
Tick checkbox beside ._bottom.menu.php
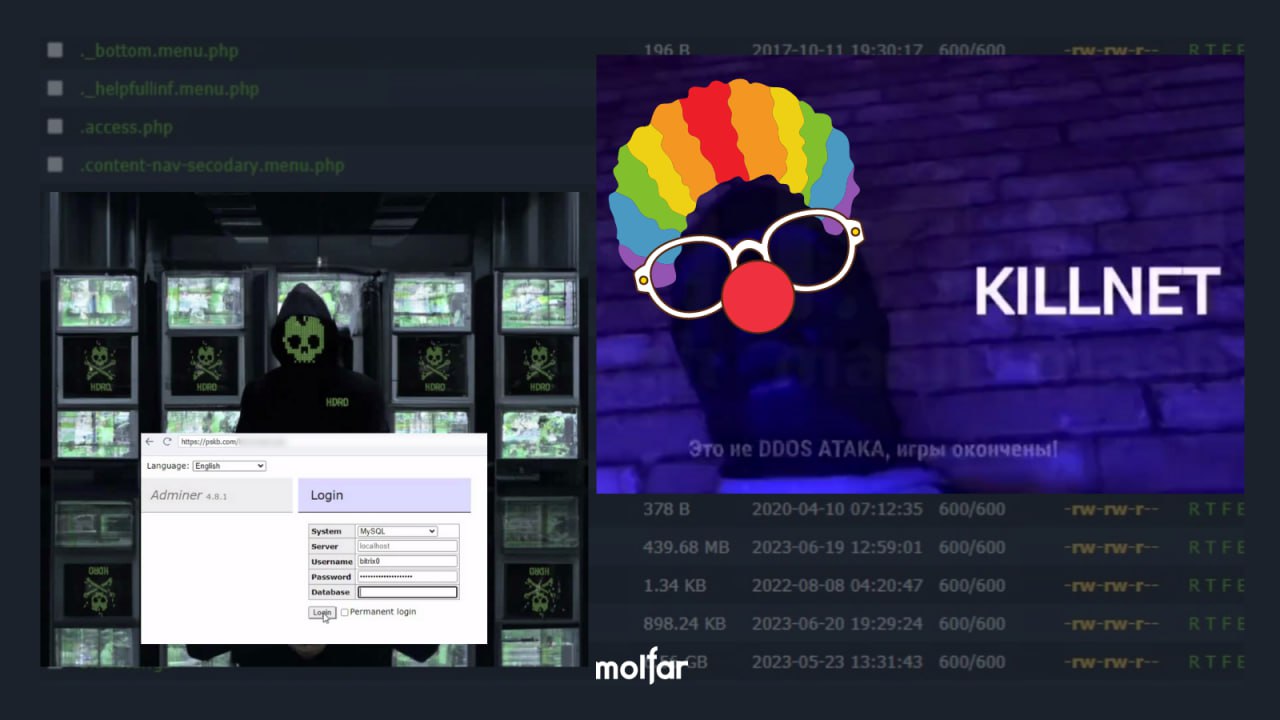55,50
